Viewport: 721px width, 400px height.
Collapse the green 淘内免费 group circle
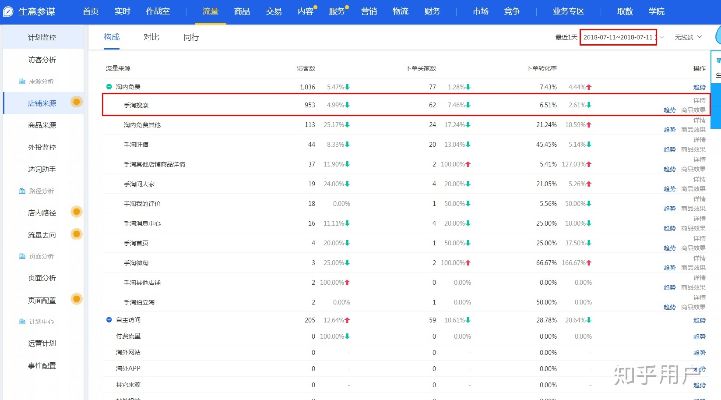(x=109, y=86)
